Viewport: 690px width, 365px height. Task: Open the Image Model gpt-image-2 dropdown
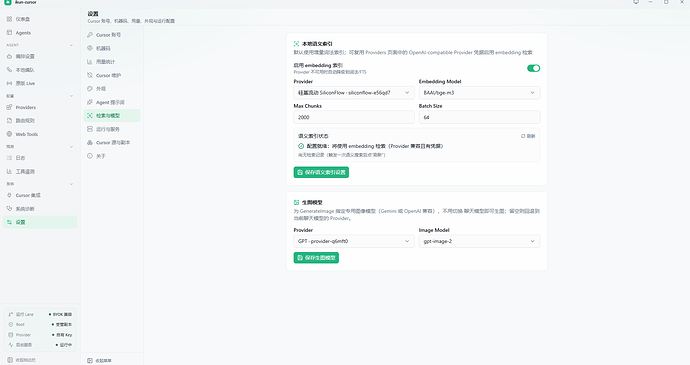[x=479, y=241]
